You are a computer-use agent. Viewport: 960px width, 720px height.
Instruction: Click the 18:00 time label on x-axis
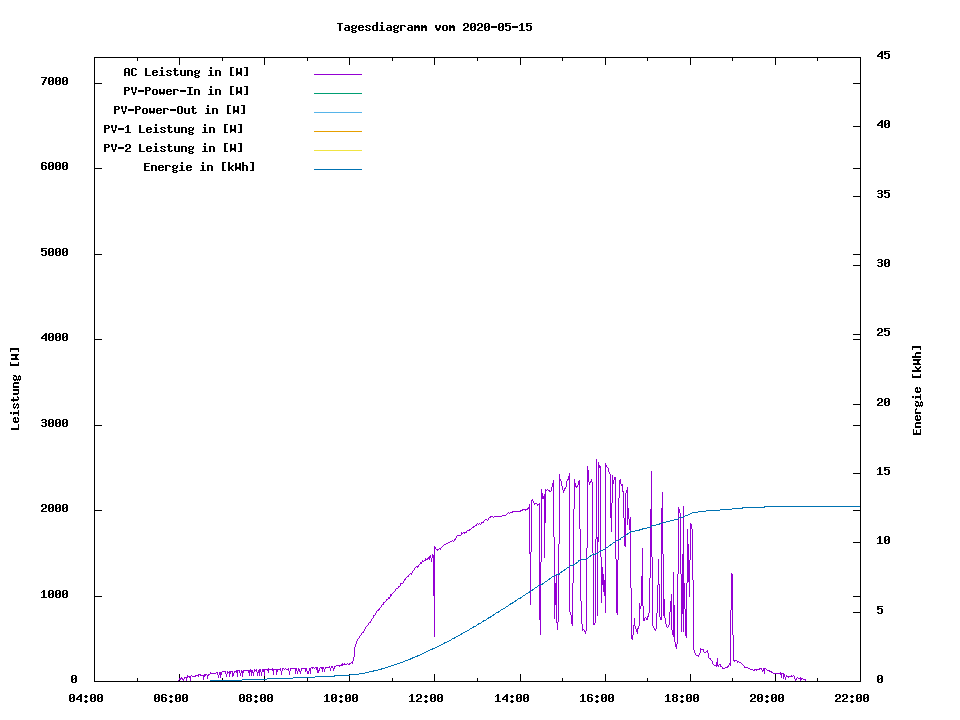point(682,698)
